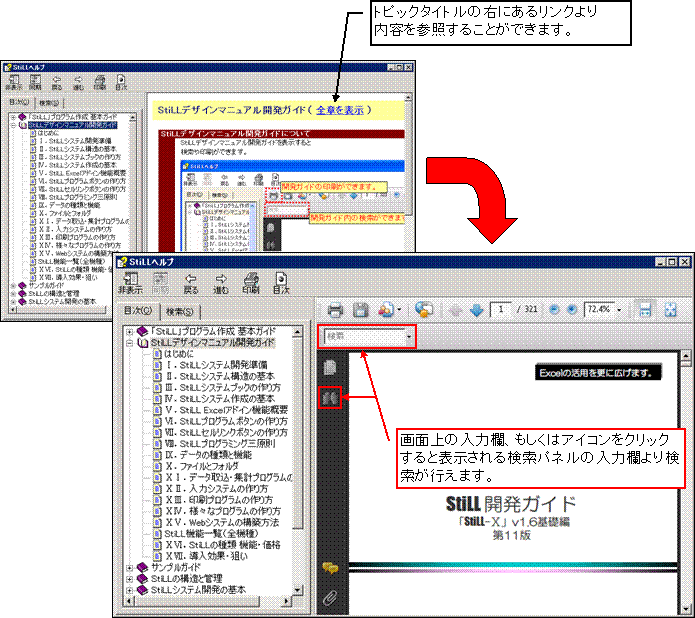Click 全章を表示 link in back window

[x=340, y=110]
